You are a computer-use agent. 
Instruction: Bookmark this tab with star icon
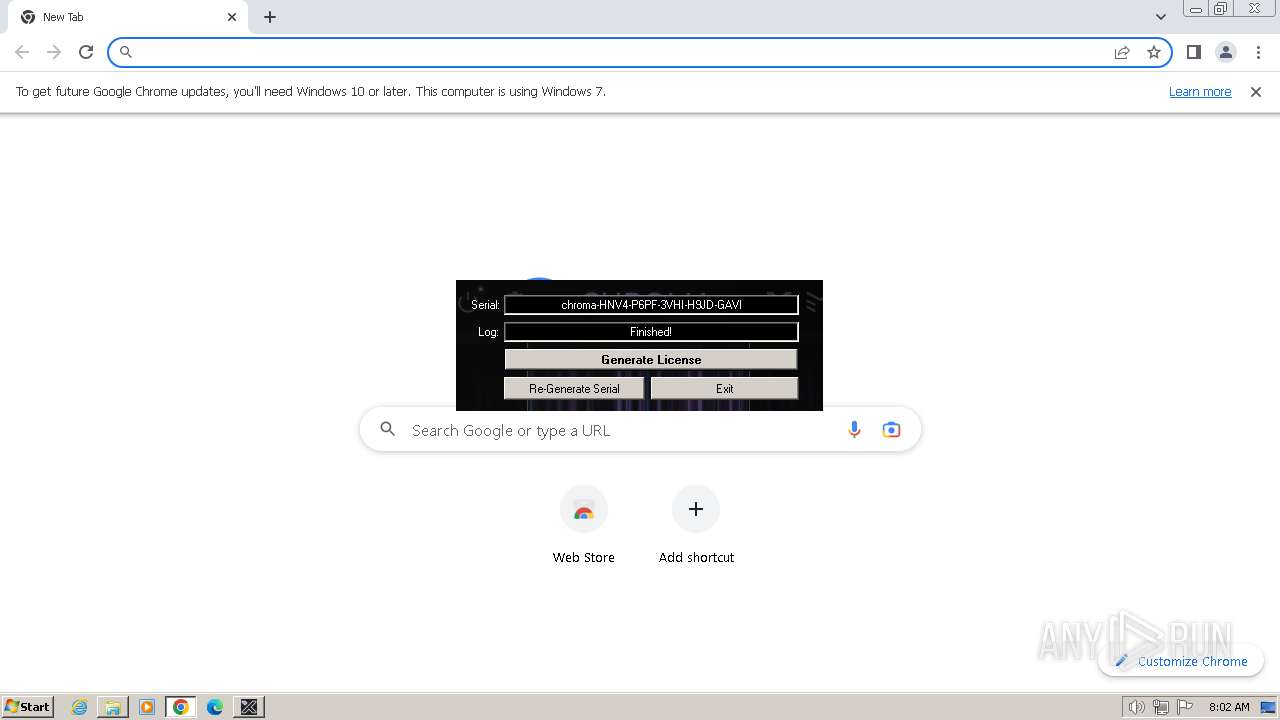tap(1154, 52)
